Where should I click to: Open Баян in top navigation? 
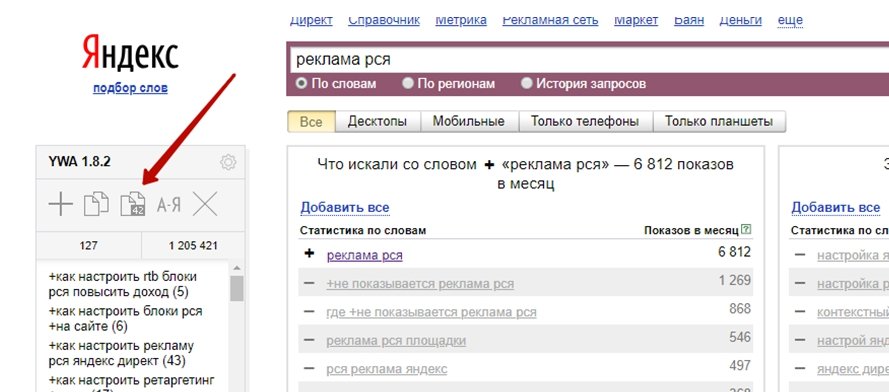pos(689,20)
